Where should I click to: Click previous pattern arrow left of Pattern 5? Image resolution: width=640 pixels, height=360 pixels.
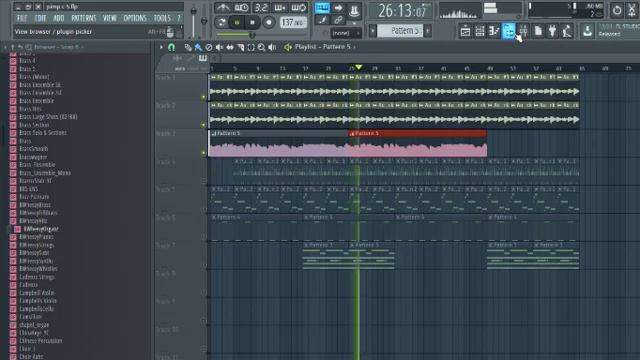click(x=373, y=31)
